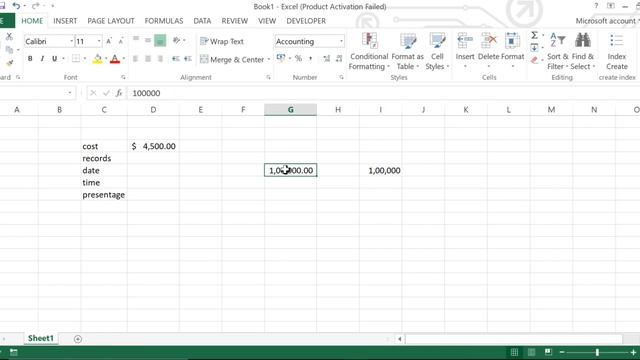Select Top Align icon
This screenshot has height=360, width=640.
click(136, 39)
